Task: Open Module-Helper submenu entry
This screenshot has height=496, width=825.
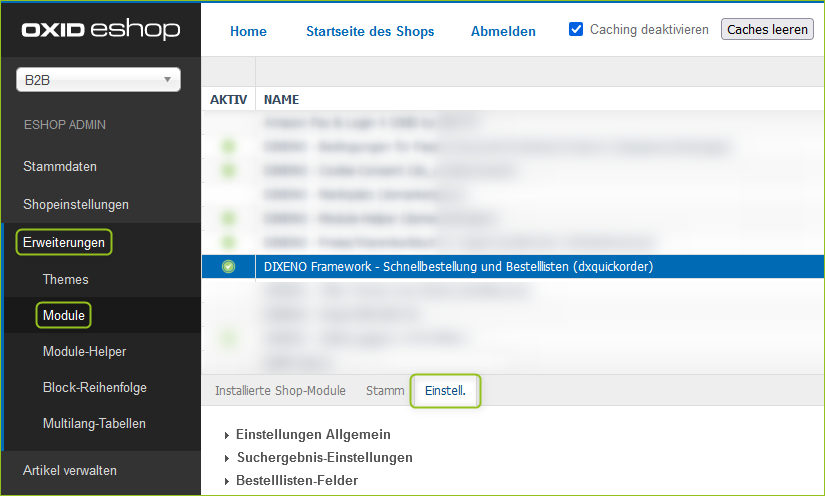Action: tap(84, 351)
